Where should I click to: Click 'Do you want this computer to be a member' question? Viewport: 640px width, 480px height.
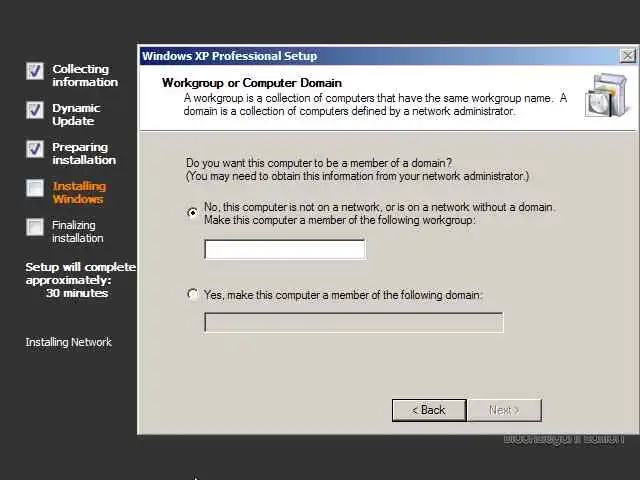point(319,163)
